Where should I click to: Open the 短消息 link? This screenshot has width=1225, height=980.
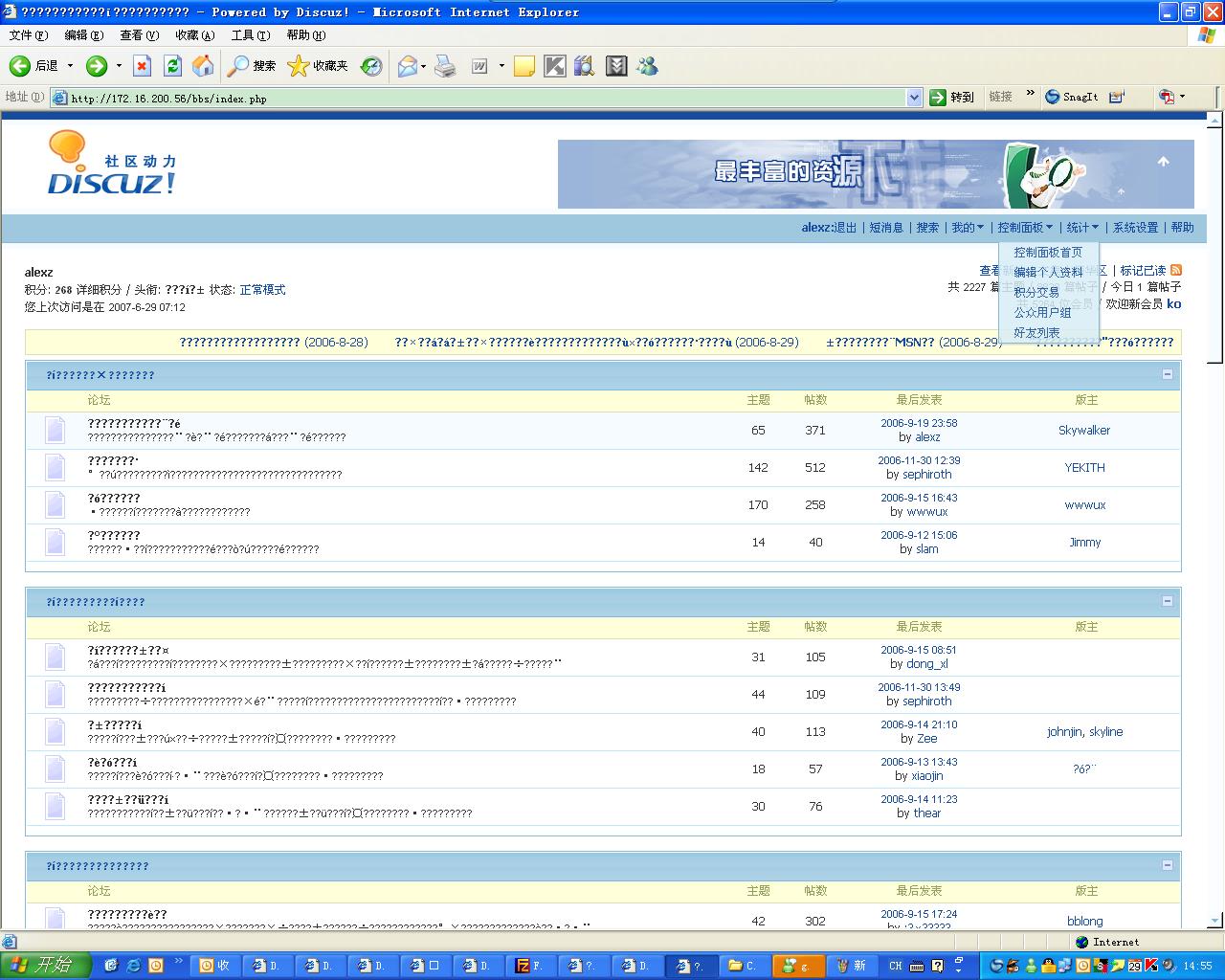point(886,228)
